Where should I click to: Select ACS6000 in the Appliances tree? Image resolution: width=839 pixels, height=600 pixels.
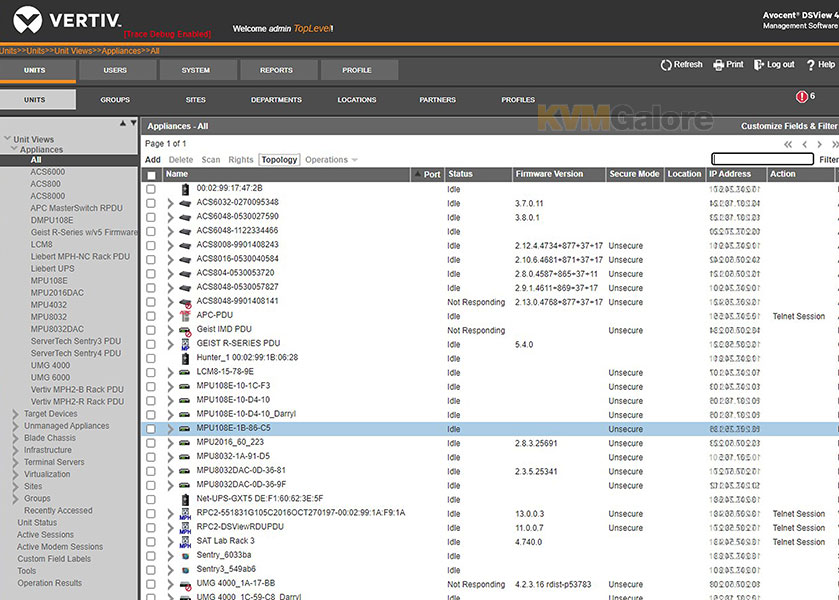coord(48,172)
